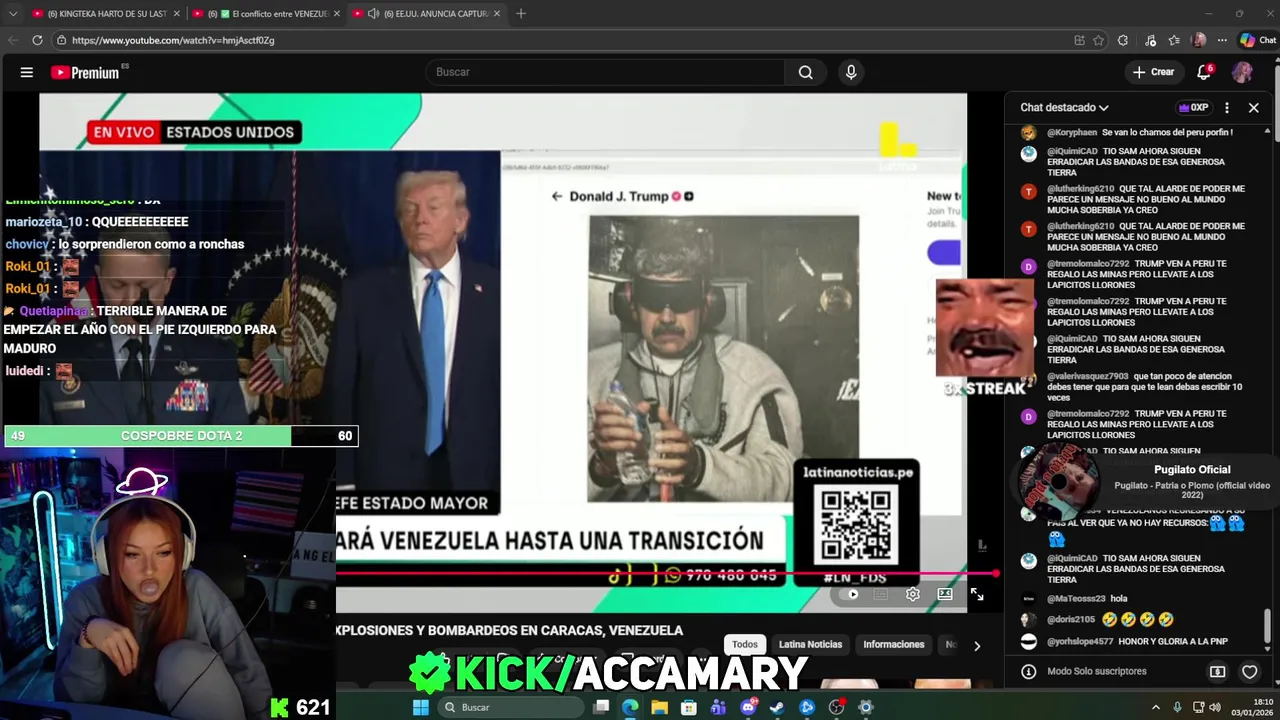The image size is (1280, 720).
Task: Open chat more options menu
Action: tap(1227, 107)
